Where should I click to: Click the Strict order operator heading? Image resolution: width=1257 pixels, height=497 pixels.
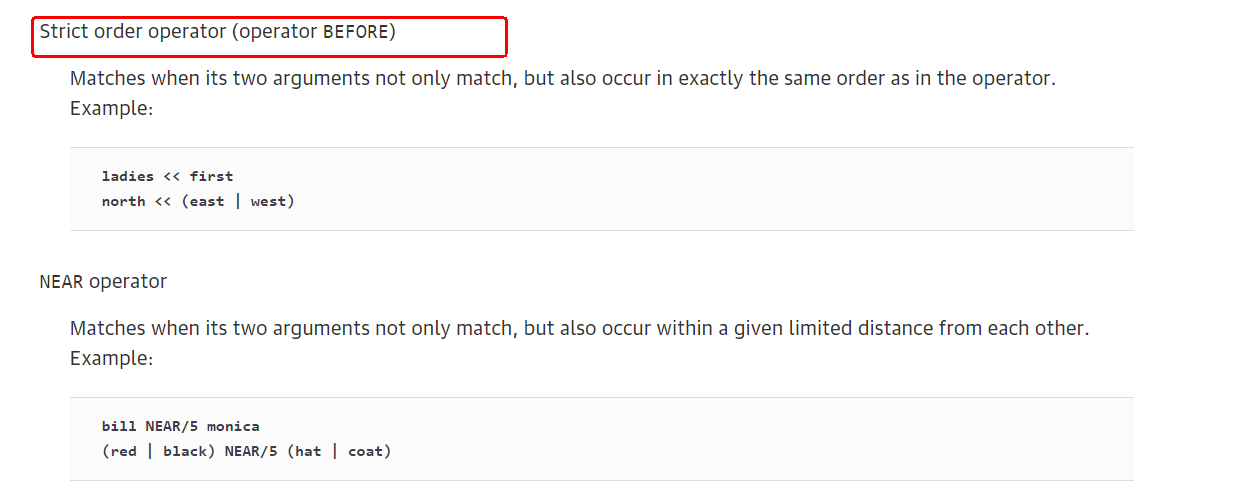pyautogui.click(x=218, y=31)
